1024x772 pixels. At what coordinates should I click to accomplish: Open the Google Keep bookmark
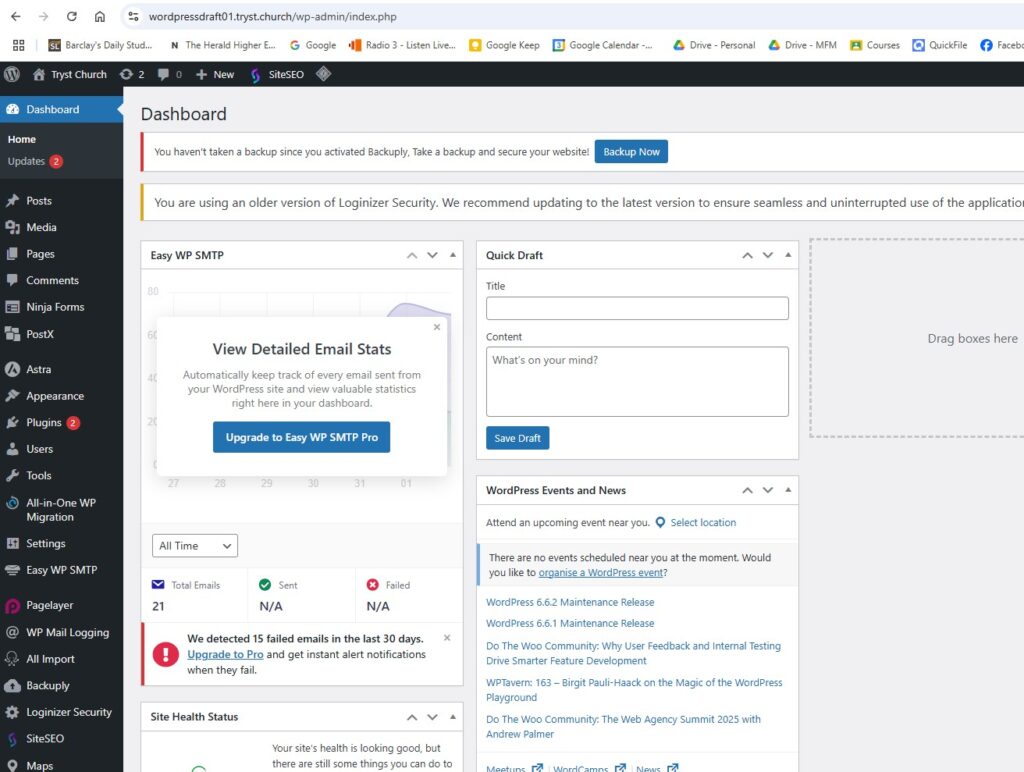click(504, 45)
